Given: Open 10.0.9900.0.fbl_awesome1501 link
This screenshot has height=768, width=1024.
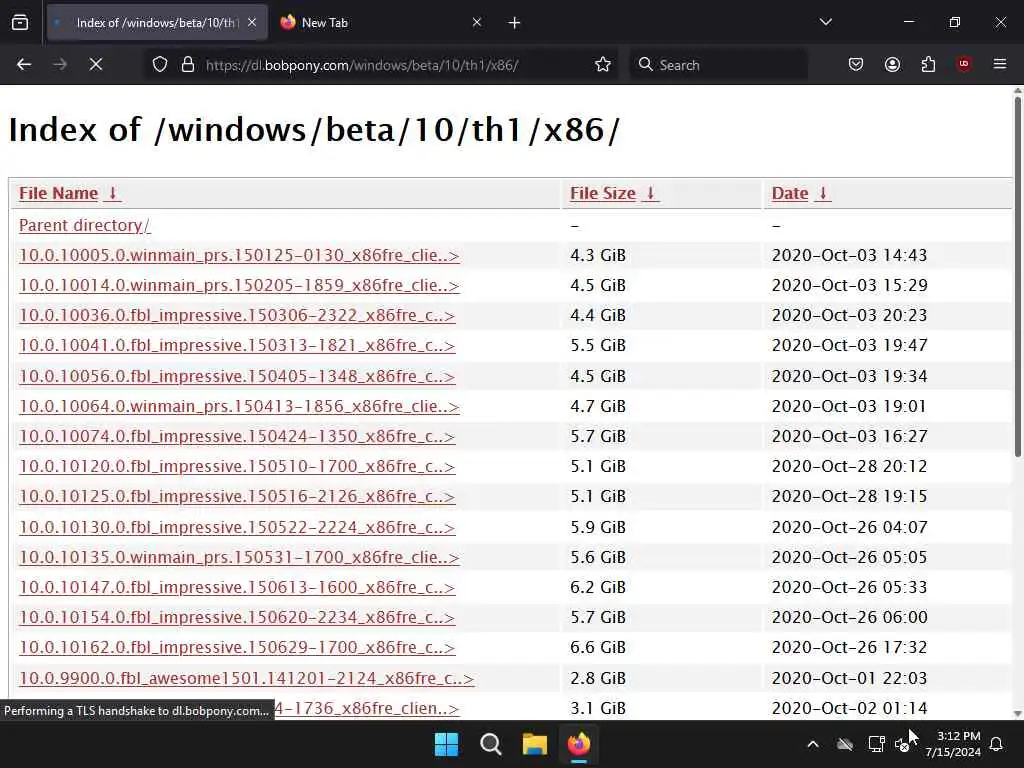Looking at the screenshot, I should point(246,678).
